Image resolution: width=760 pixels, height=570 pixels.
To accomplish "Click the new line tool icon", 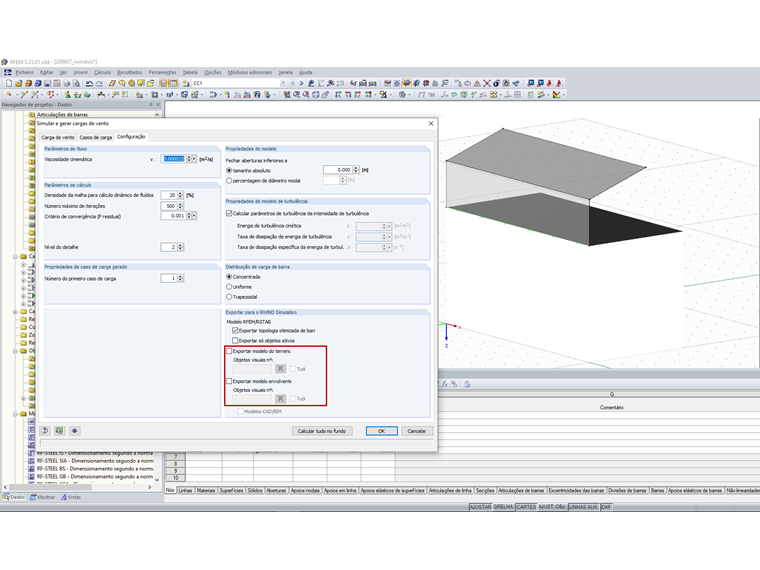I will [23, 95].
